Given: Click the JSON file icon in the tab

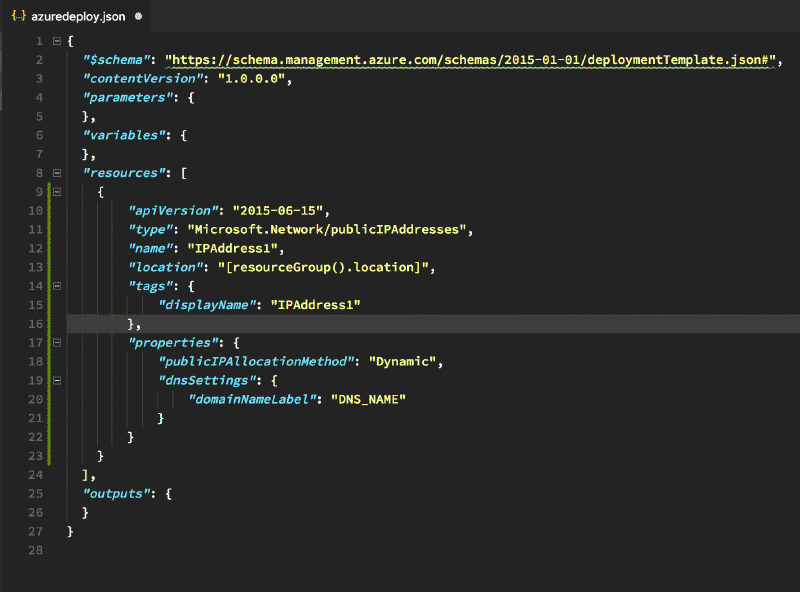Looking at the screenshot, I should click(x=17, y=16).
